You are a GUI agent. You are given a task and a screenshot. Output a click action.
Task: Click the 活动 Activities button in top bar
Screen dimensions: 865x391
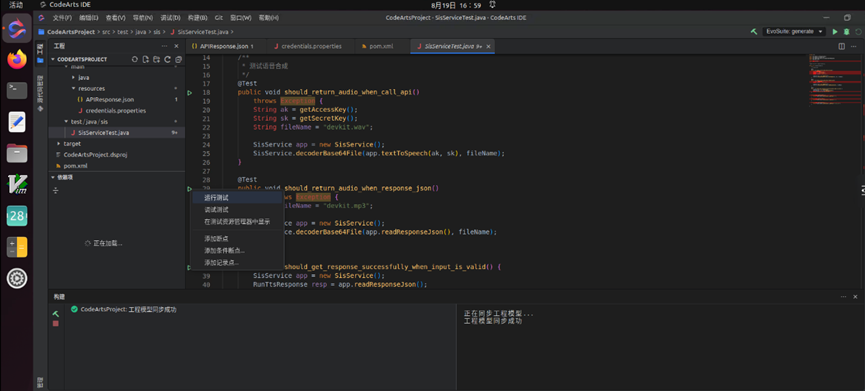click(16, 5)
